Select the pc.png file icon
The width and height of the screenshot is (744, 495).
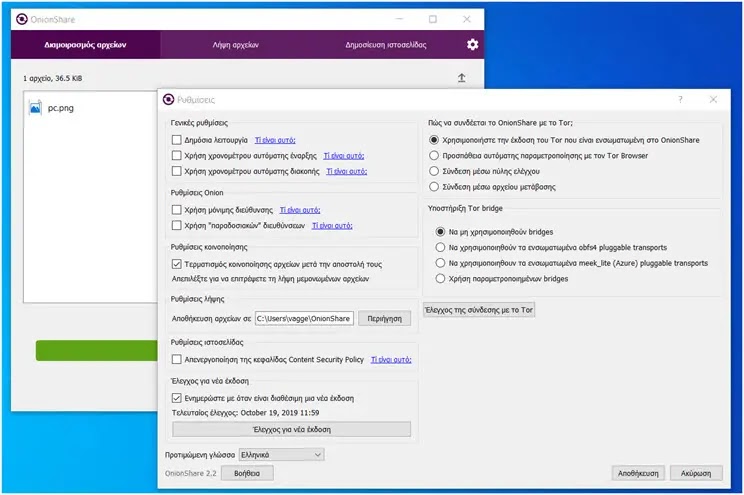pyautogui.click(x=35, y=108)
